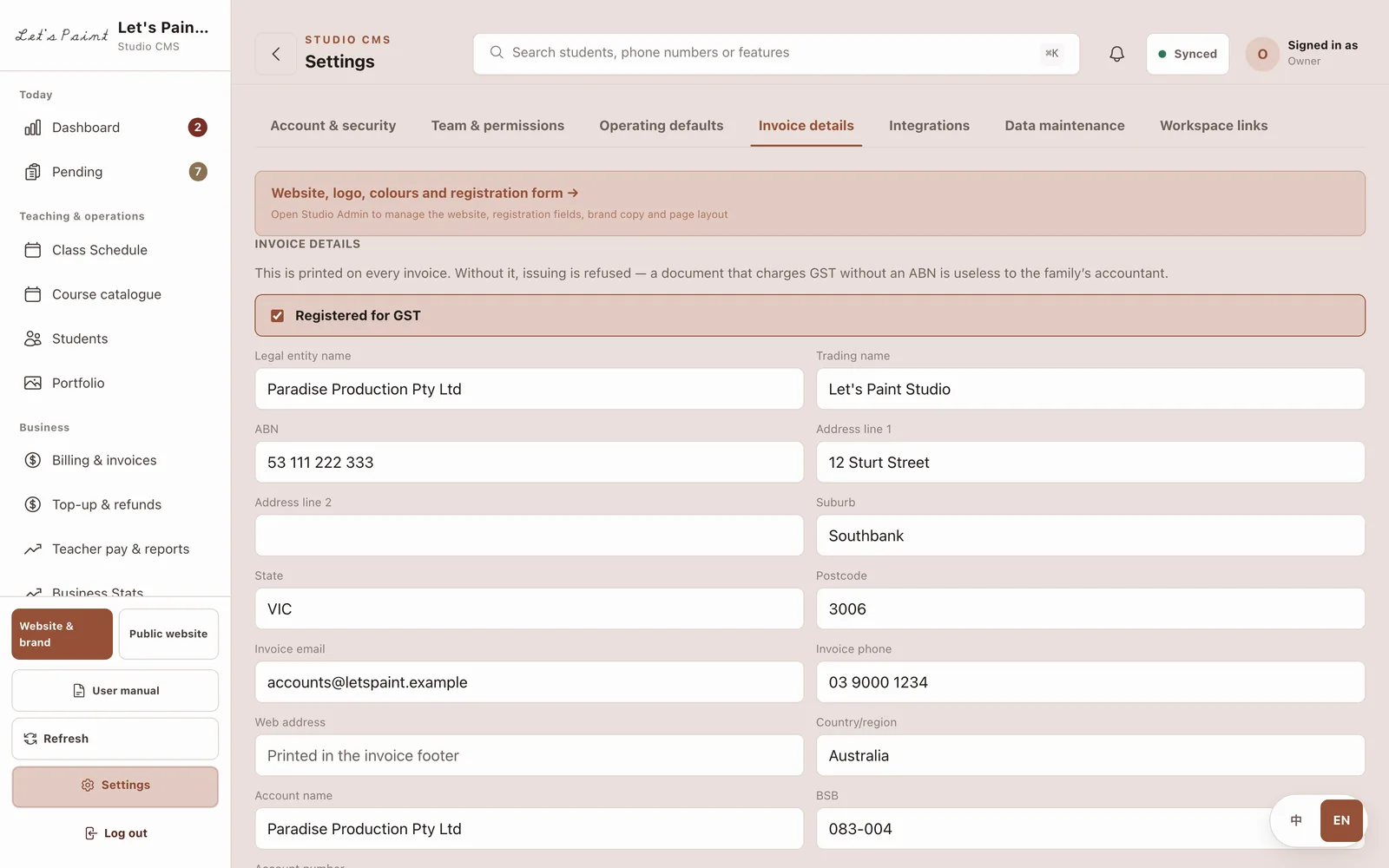The width and height of the screenshot is (1389, 868).
Task: Click the Billing & invoices dollar icon
Action: [x=33, y=460]
